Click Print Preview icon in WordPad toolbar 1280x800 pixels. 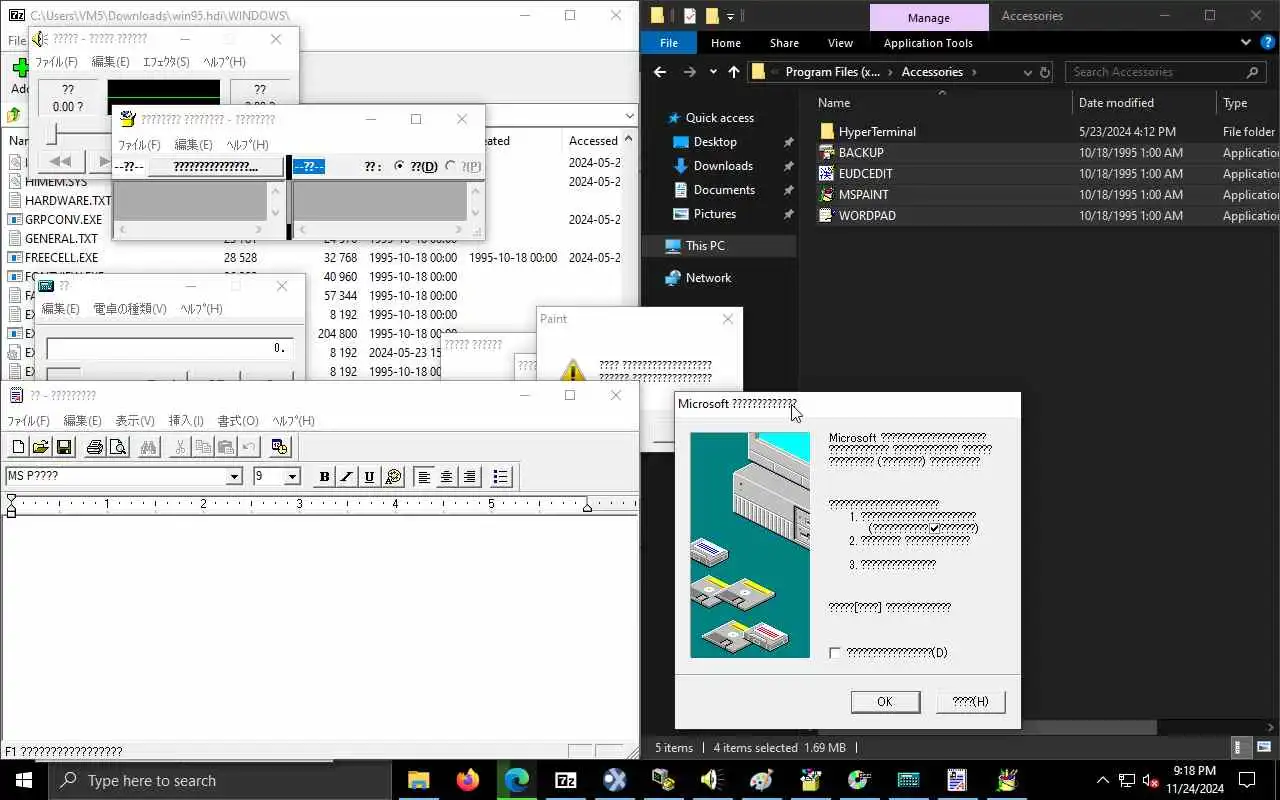(118, 447)
